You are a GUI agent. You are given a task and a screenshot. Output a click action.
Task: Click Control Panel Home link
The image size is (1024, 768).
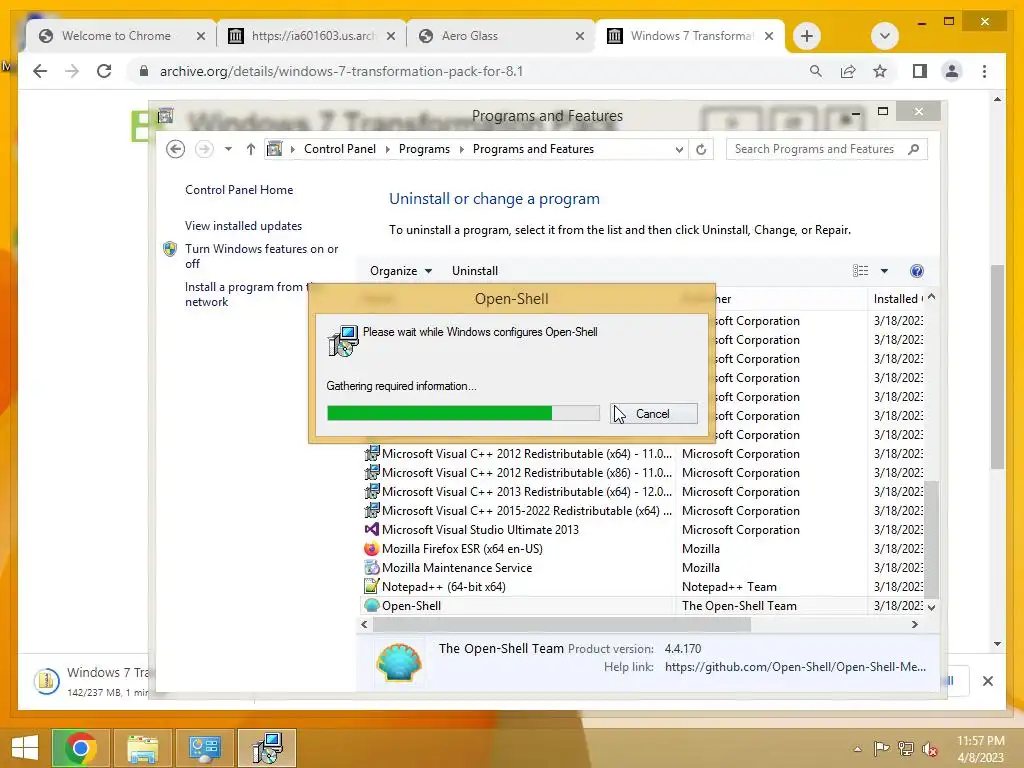(239, 190)
